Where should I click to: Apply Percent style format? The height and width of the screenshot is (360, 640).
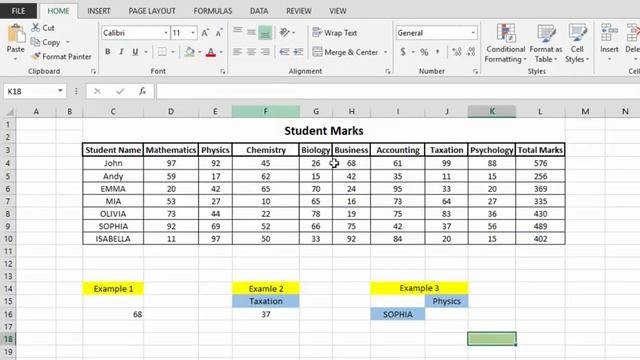[x=424, y=52]
